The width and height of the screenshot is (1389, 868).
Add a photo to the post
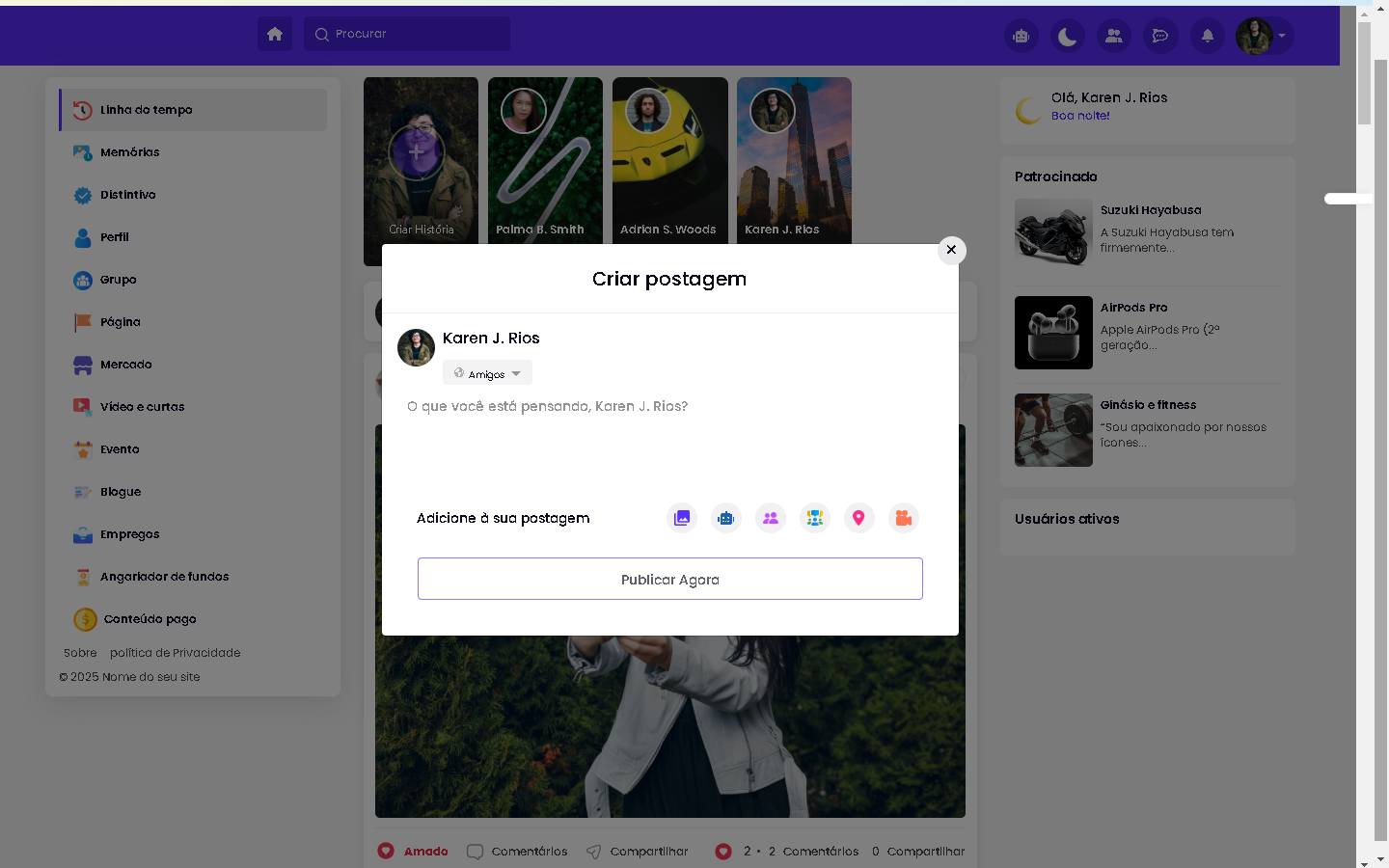click(682, 518)
